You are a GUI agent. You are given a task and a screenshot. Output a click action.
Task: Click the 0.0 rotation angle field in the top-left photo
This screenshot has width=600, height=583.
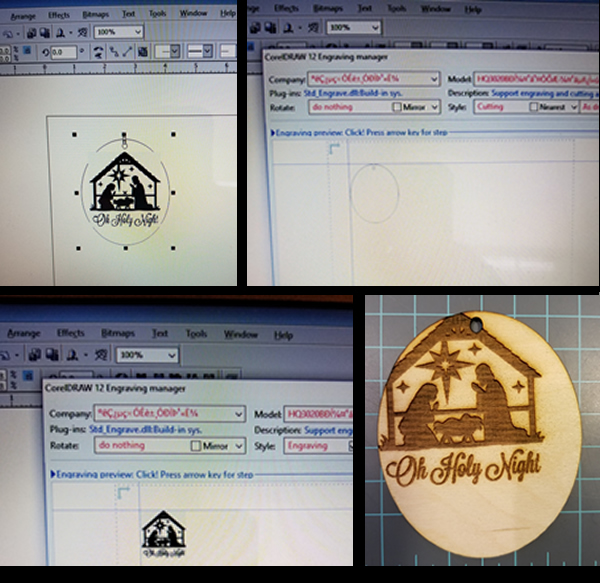pyautogui.click(x=64, y=52)
